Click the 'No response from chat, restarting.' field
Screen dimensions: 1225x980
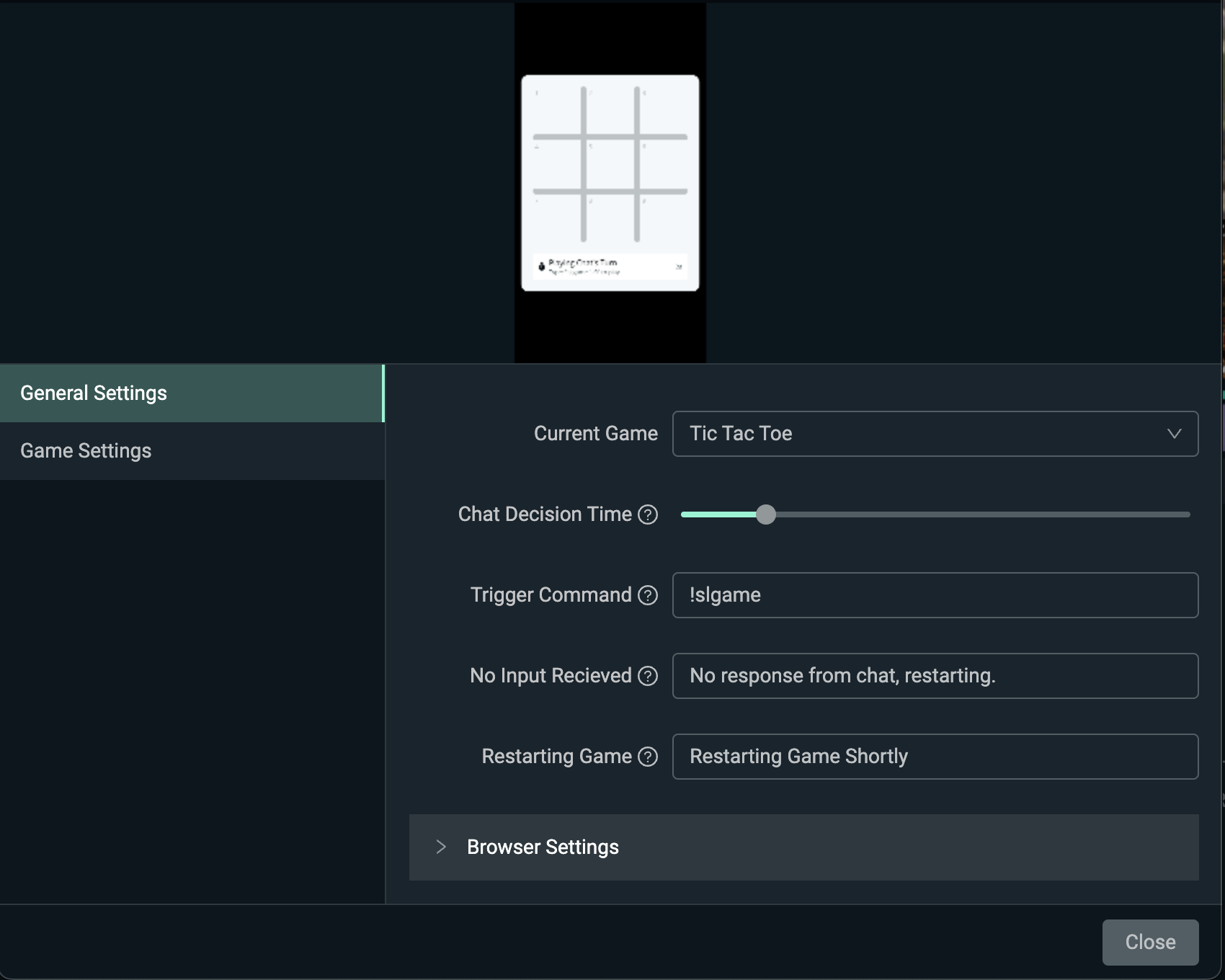pyautogui.click(x=935, y=676)
